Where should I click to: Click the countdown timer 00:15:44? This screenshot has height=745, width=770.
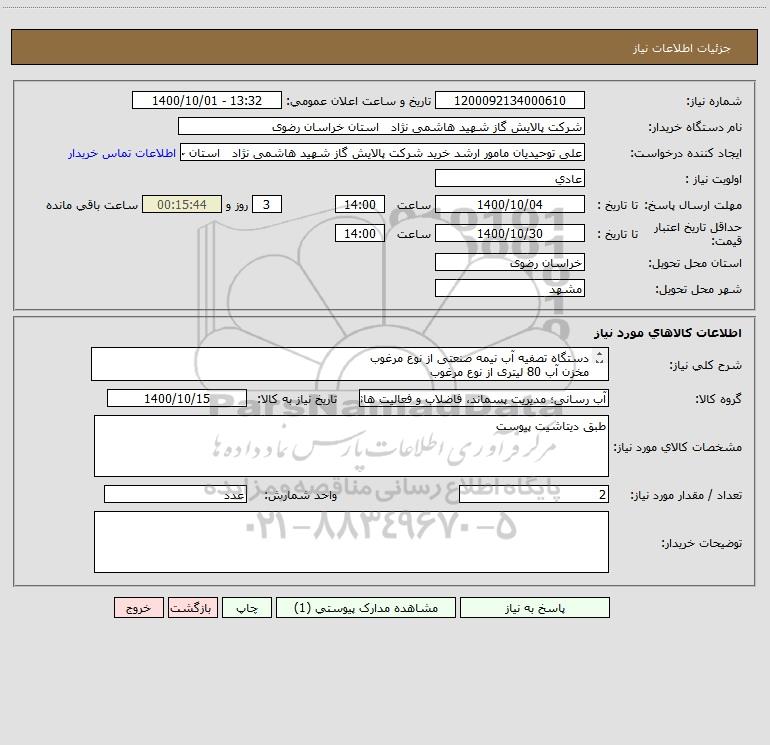pyautogui.click(x=182, y=204)
